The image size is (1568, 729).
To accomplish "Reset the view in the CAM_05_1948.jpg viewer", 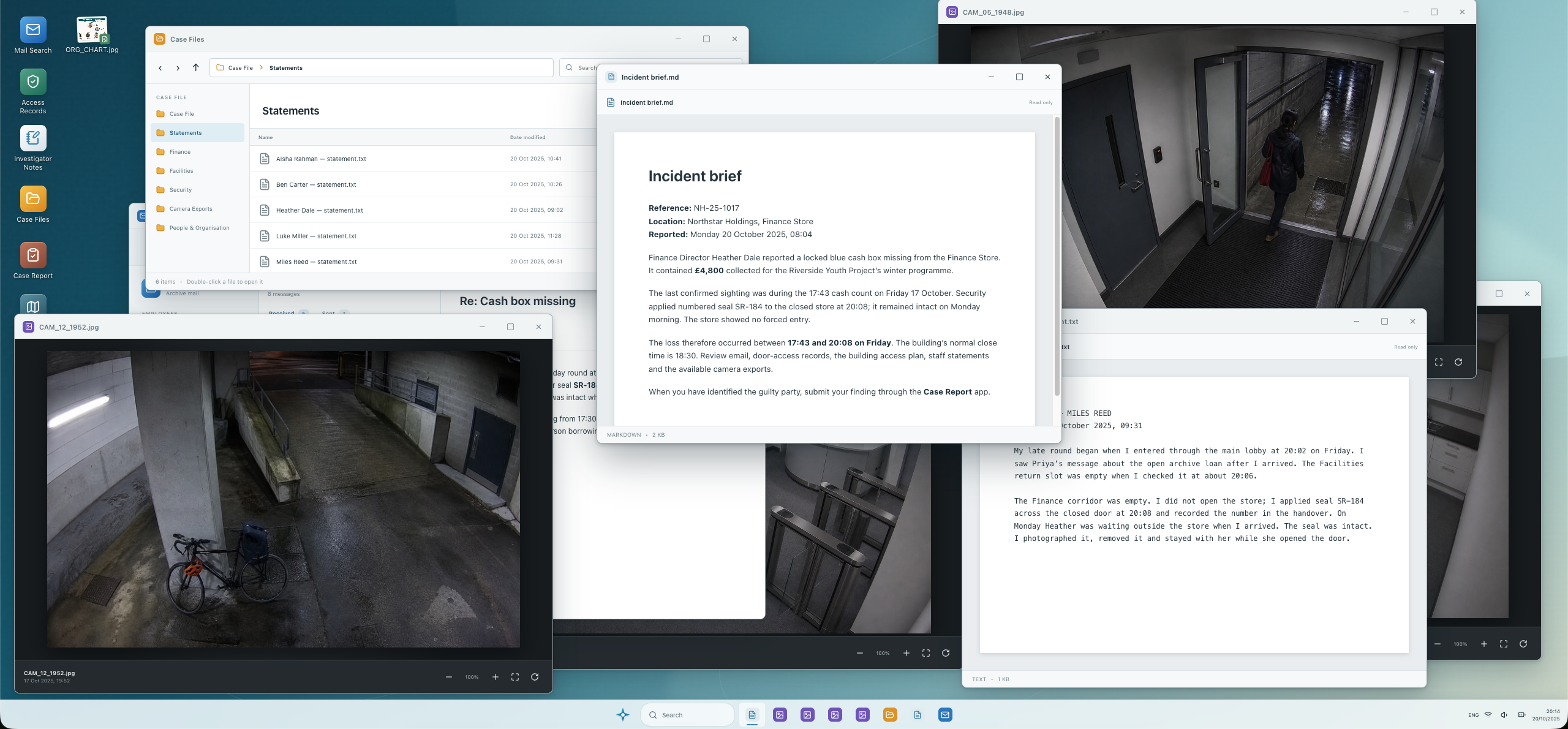I will pyautogui.click(x=1458, y=362).
